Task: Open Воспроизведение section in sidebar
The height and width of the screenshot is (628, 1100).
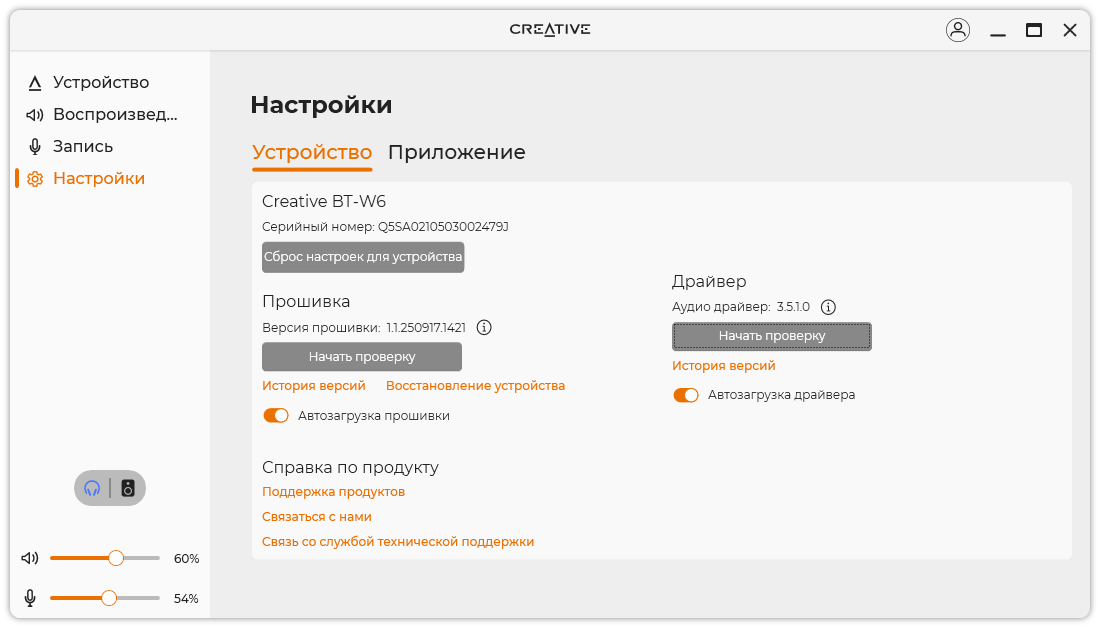Action: pyautogui.click(x=115, y=114)
